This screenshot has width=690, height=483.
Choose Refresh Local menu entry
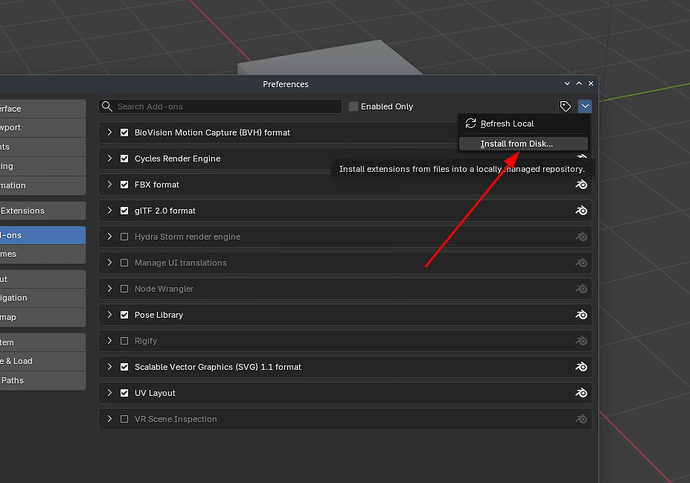point(523,124)
